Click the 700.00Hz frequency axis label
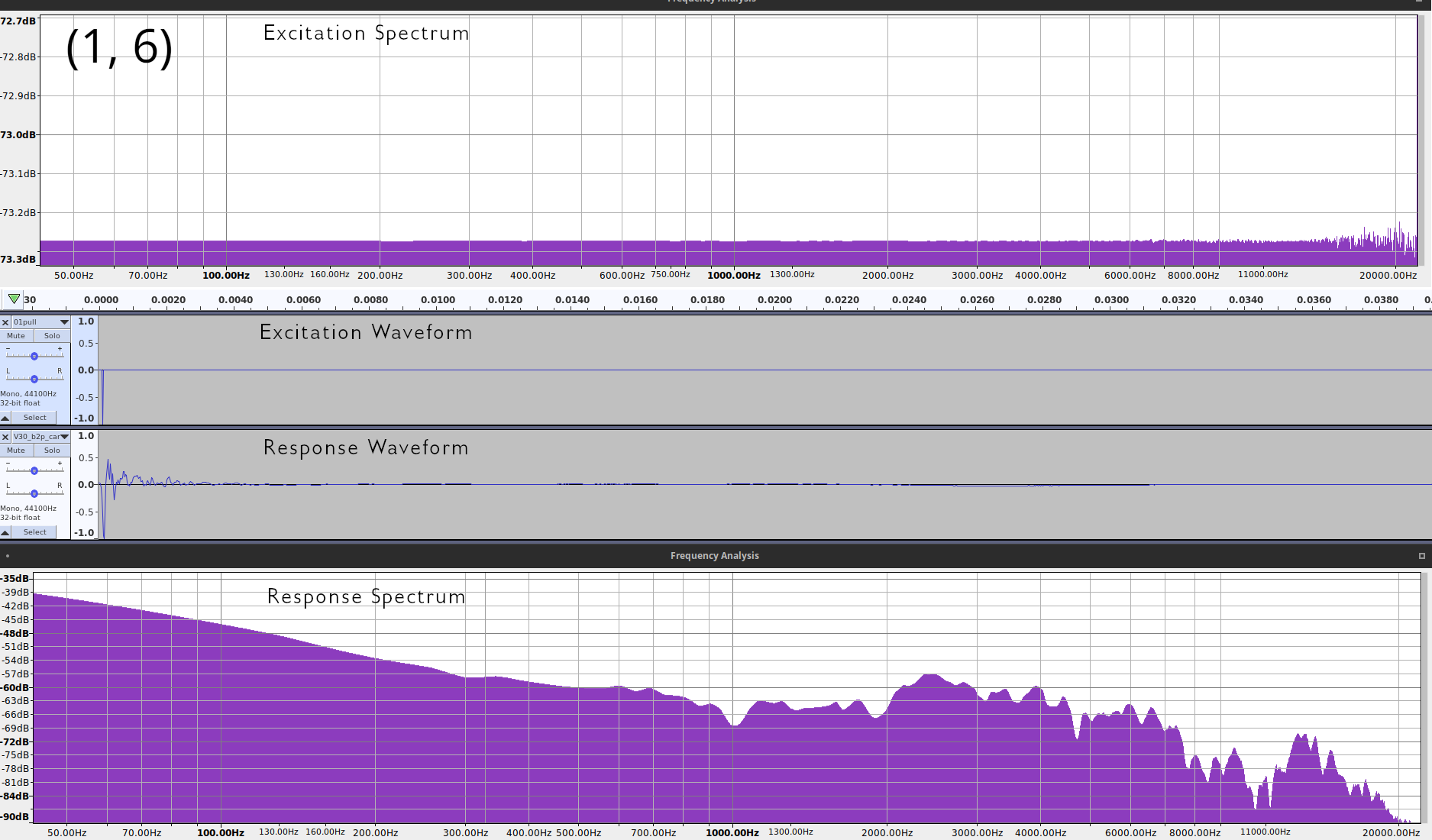Screen dimensions: 1432x840 (654, 832)
